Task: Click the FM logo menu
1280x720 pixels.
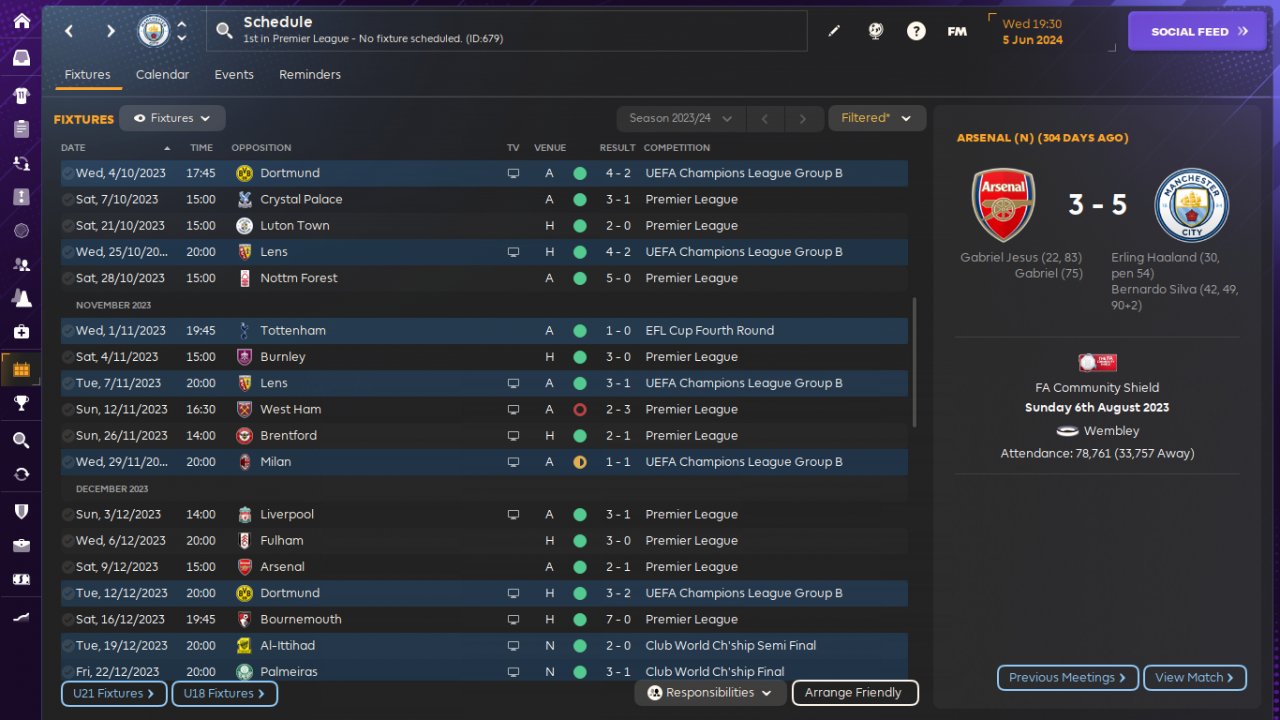Action: pyautogui.click(x=957, y=31)
